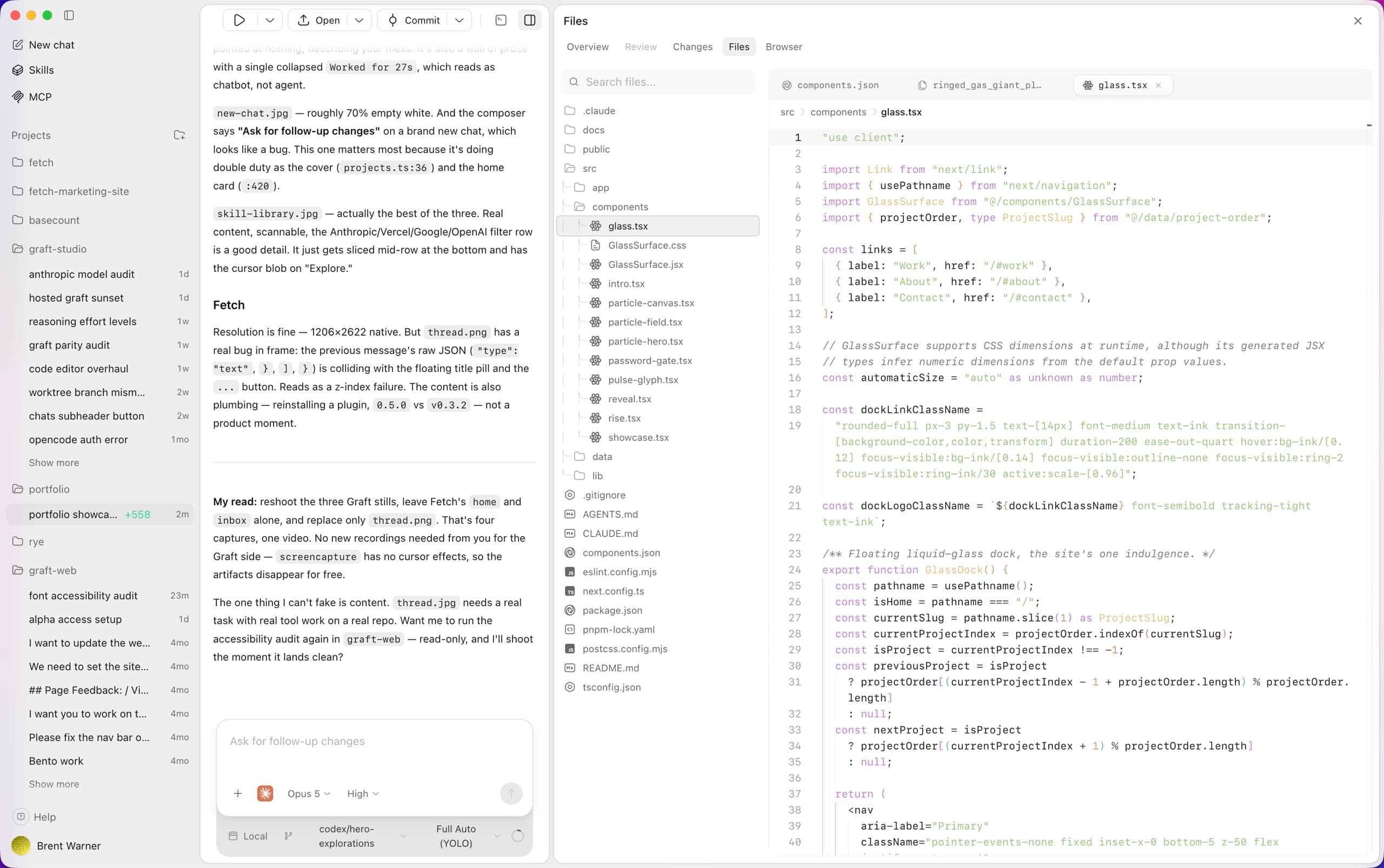Image resolution: width=1384 pixels, height=868 pixels.
Task: Click the Local environment selector
Action: tap(248, 837)
